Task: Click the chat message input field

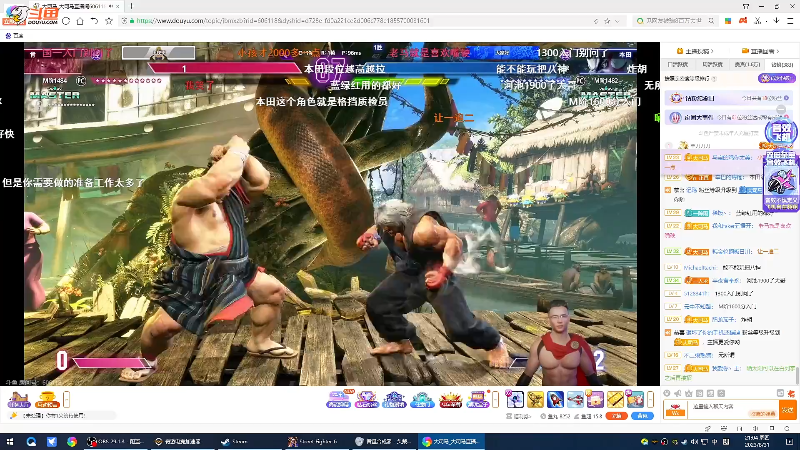Action: coord(734,408)
